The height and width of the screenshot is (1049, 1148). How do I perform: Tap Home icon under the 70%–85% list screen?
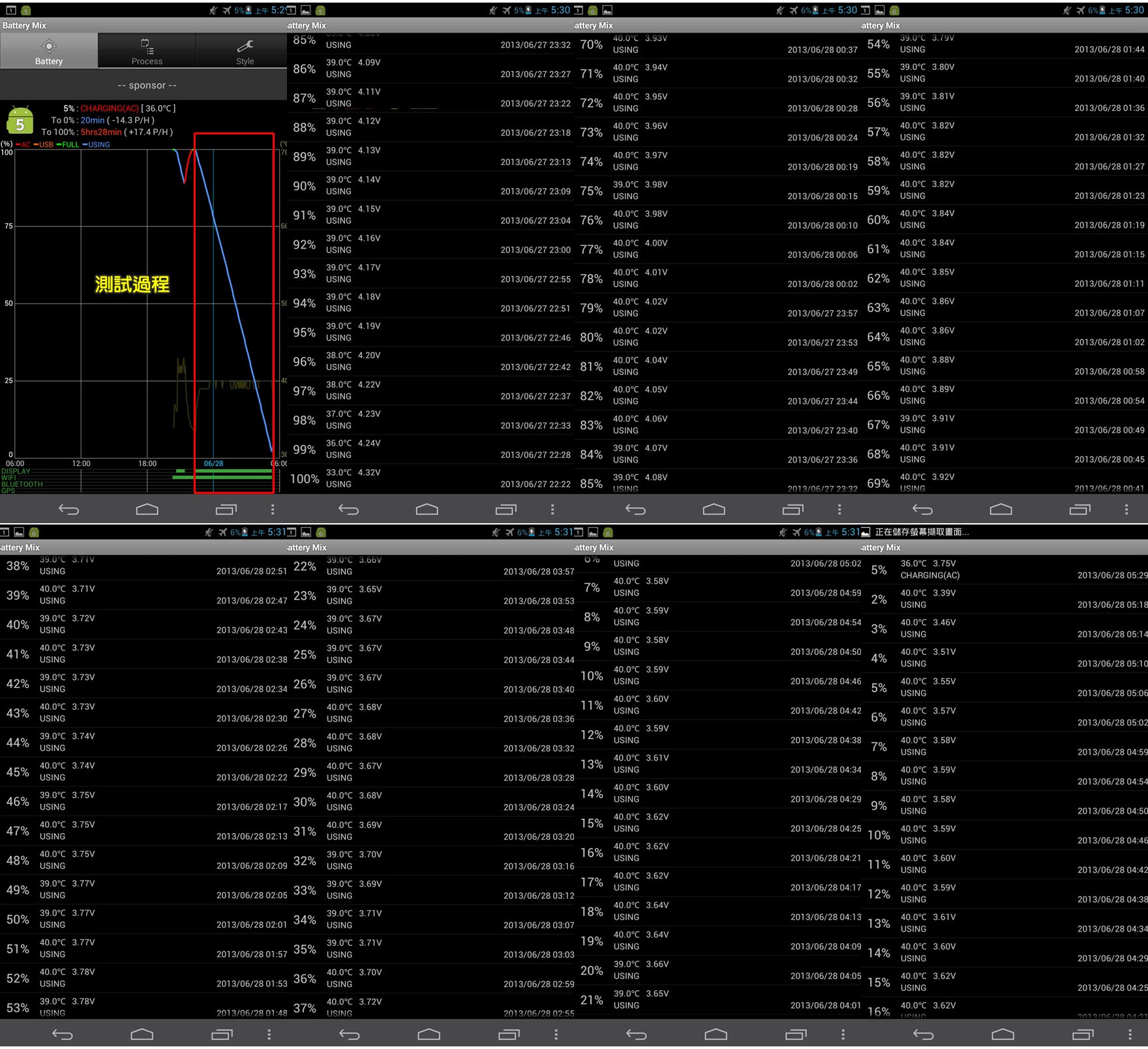[714, 509]
